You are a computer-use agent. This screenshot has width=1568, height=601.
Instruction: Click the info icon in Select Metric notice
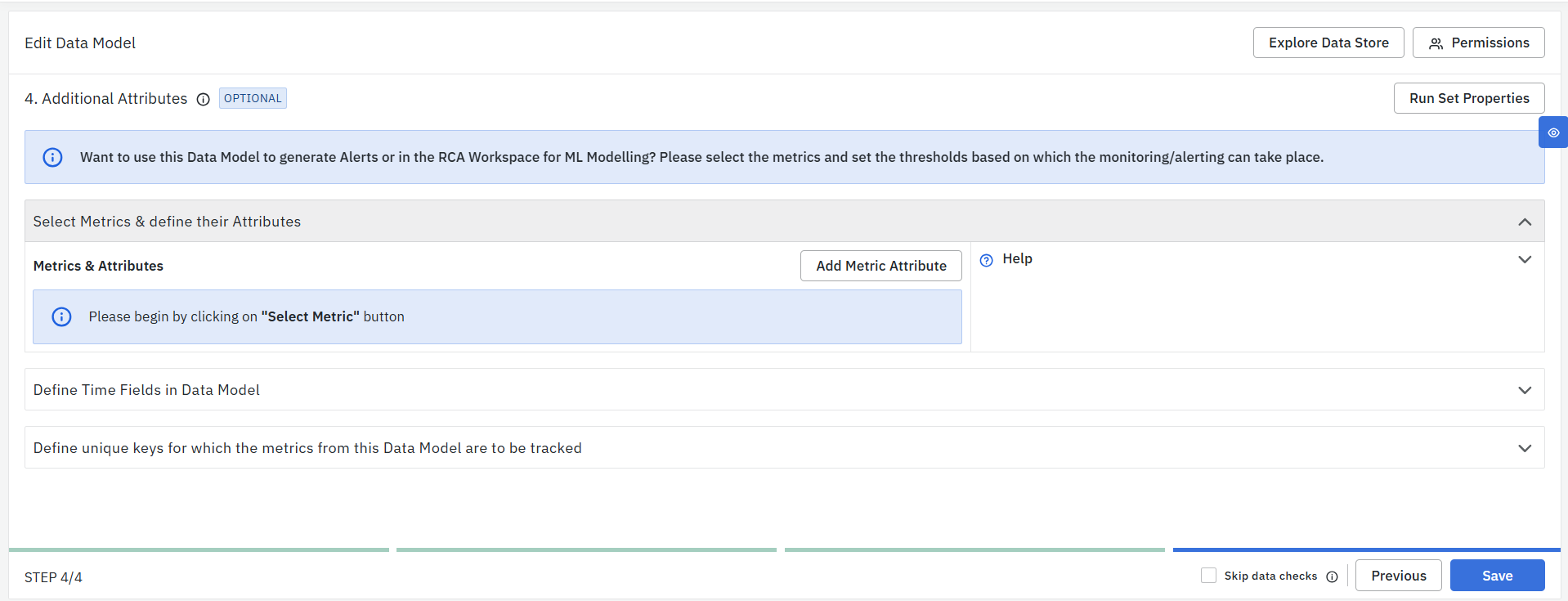(61, 316)
